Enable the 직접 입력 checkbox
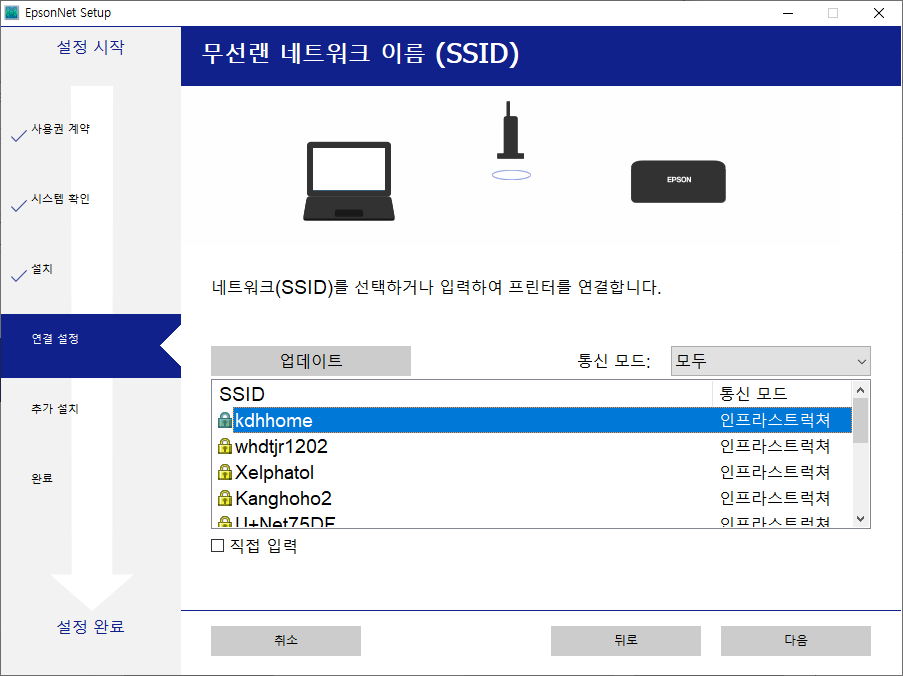The image size is (903, 676). (218, 545)
